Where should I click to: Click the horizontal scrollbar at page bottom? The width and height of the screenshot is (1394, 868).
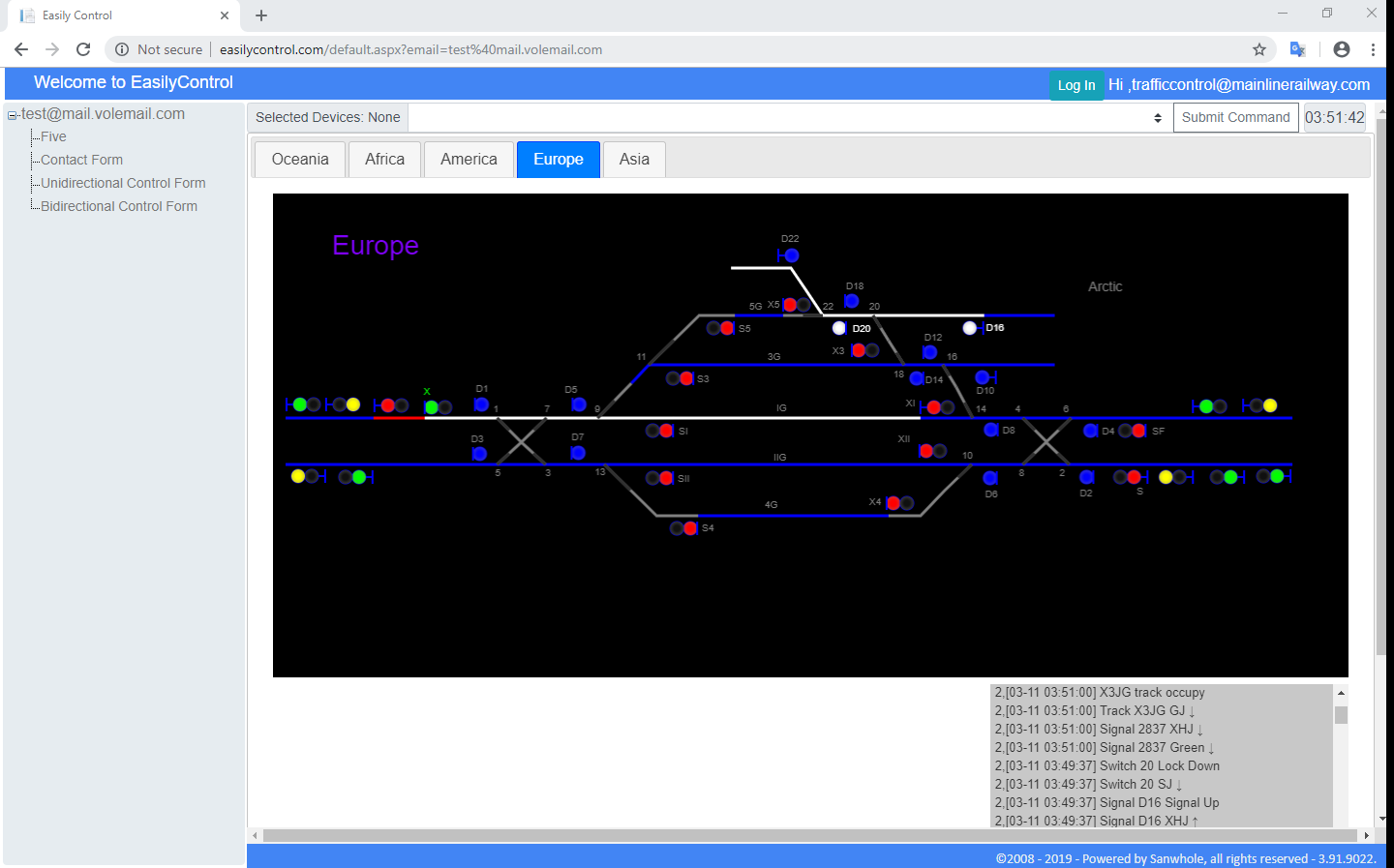pos(808,835)
